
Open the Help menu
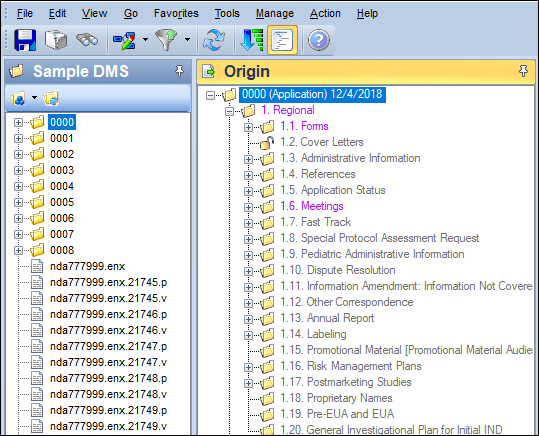pos(367,13)
